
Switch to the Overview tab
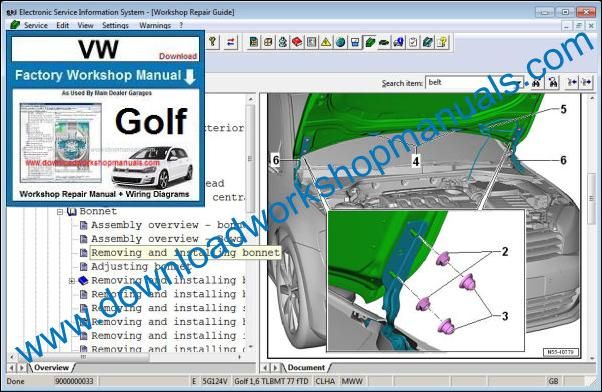pos(51,367)
